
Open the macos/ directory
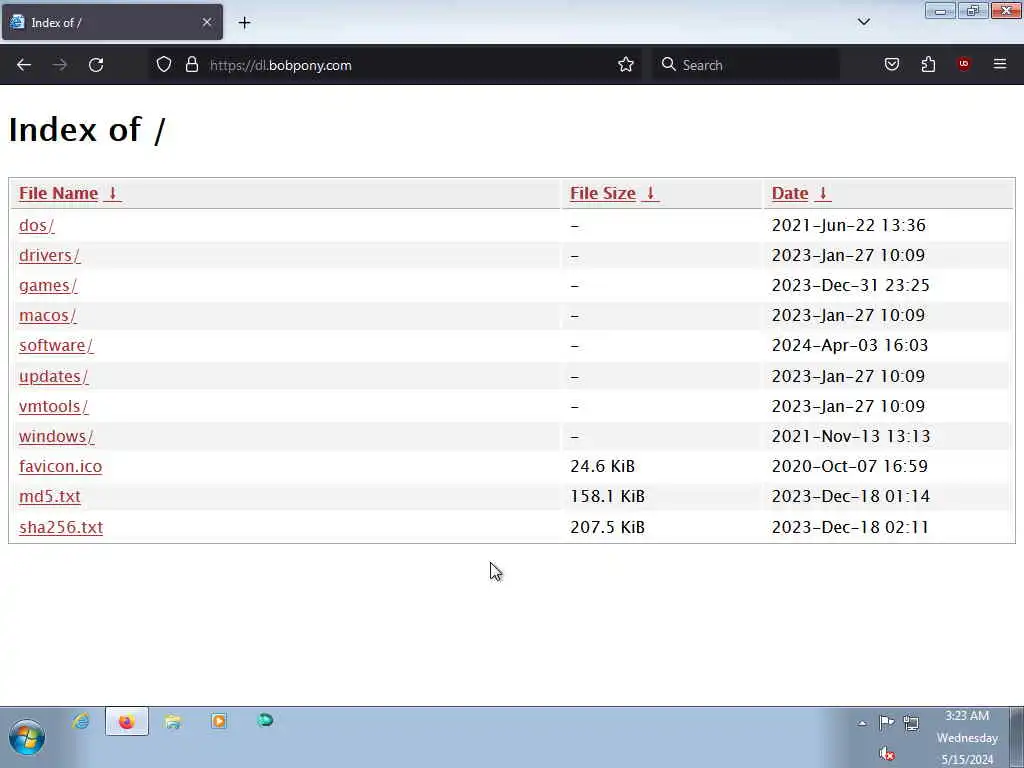click(48, 315)
